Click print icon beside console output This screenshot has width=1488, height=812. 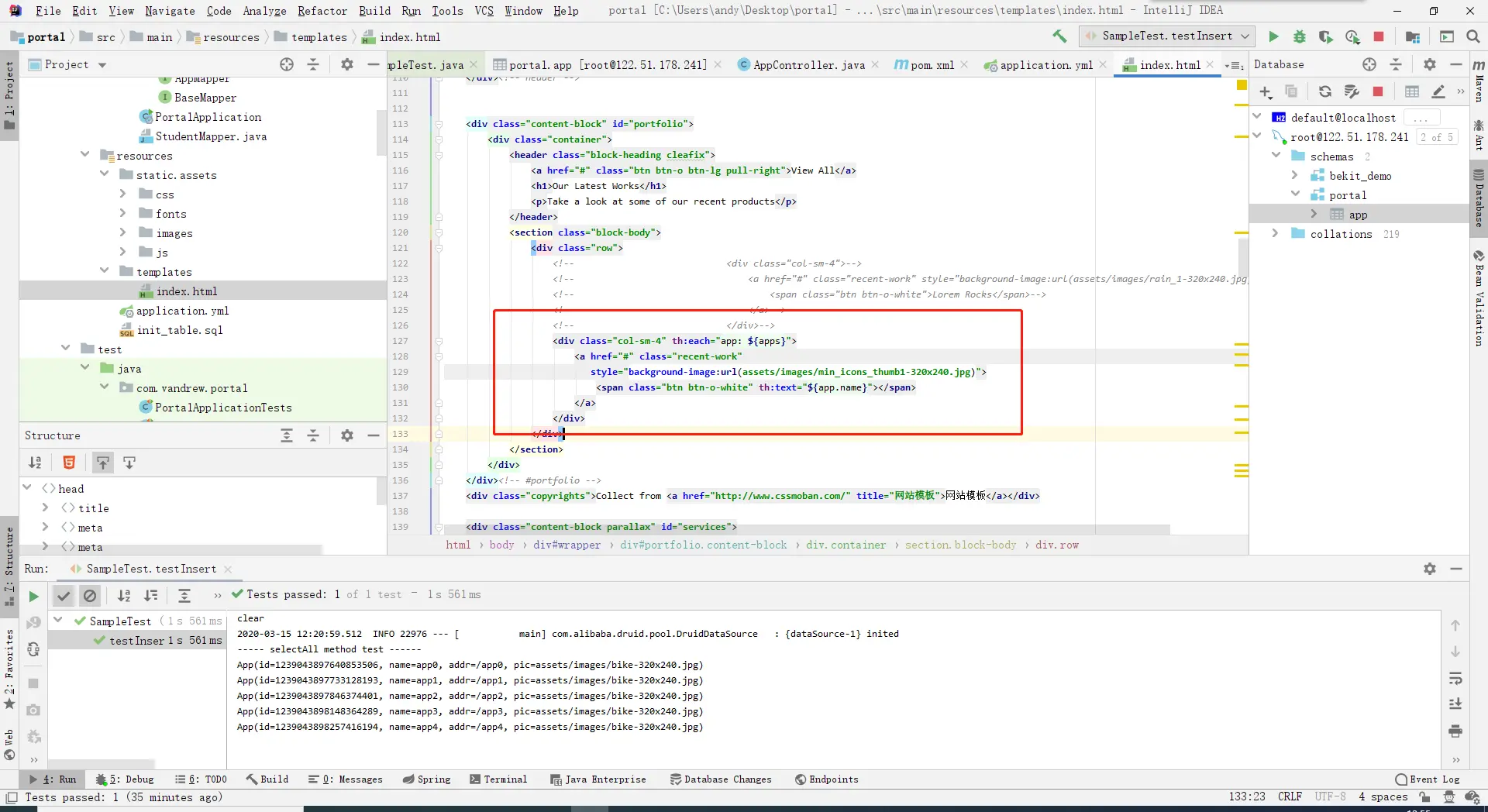(1455, 731)
